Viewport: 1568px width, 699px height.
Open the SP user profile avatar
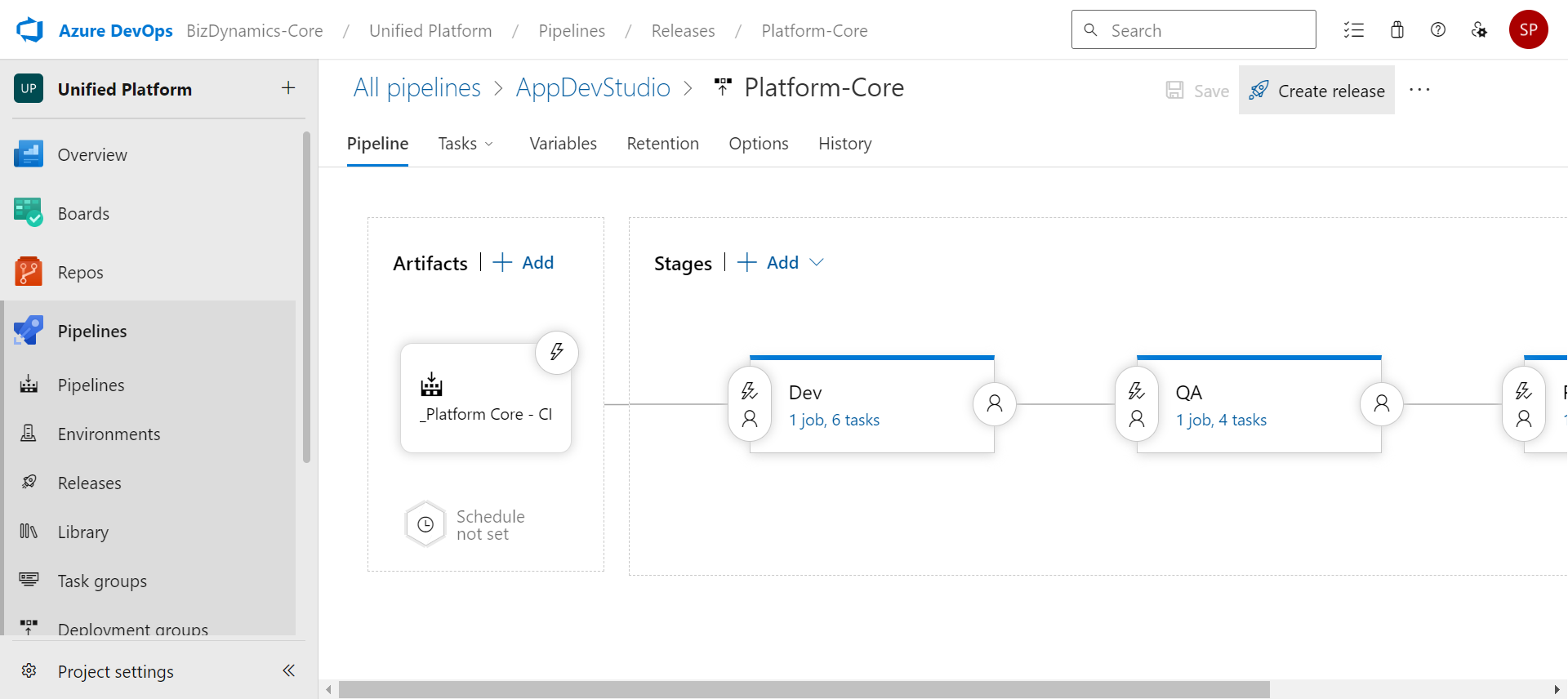[x=1529, y=30]
